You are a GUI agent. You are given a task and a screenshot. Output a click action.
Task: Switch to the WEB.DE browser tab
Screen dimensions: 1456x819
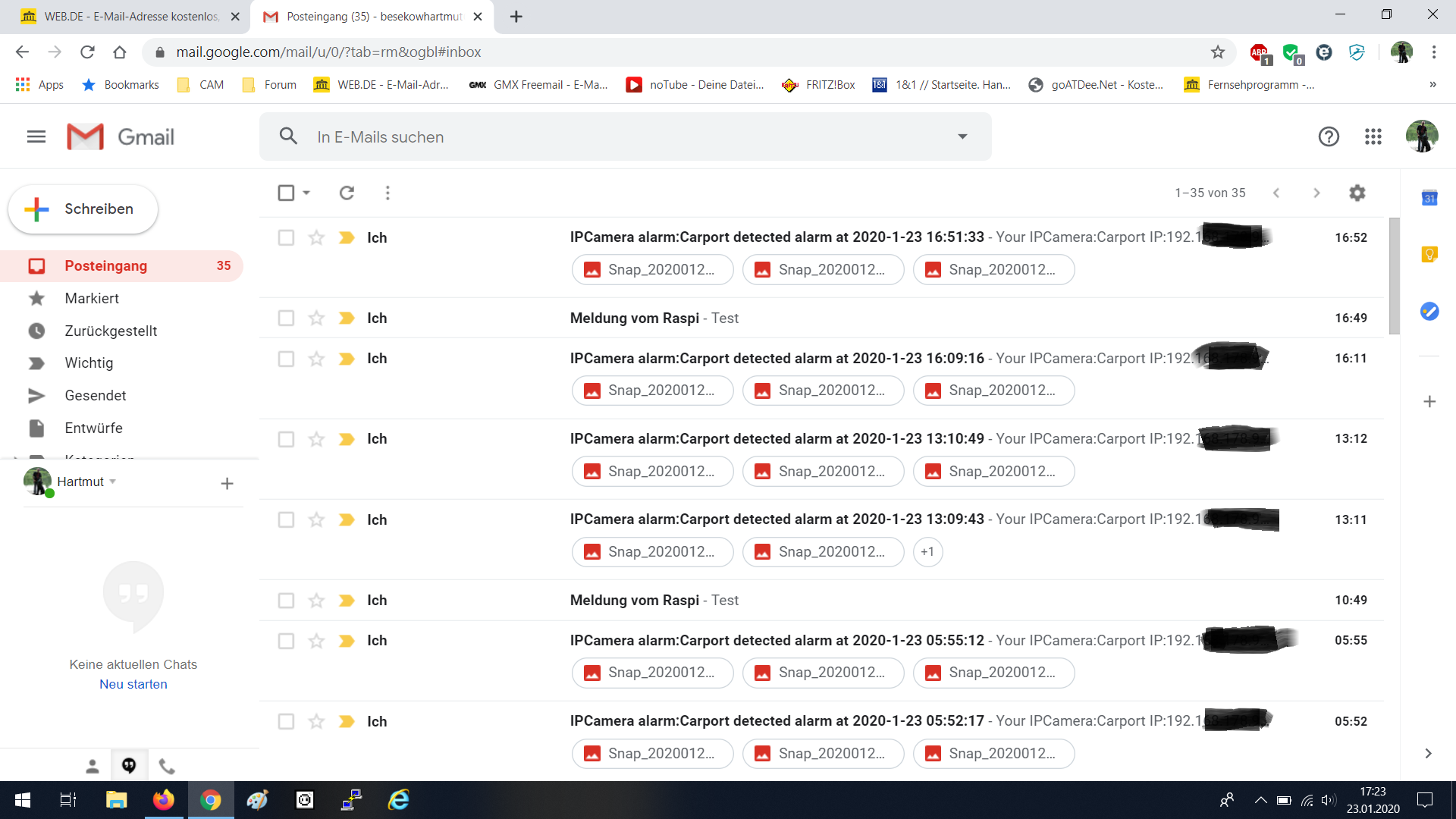tap(130, 17)
